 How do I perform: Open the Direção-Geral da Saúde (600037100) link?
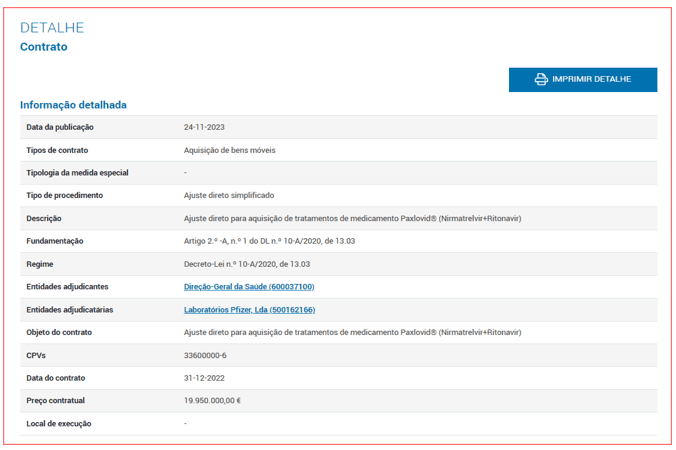[249, 287]
